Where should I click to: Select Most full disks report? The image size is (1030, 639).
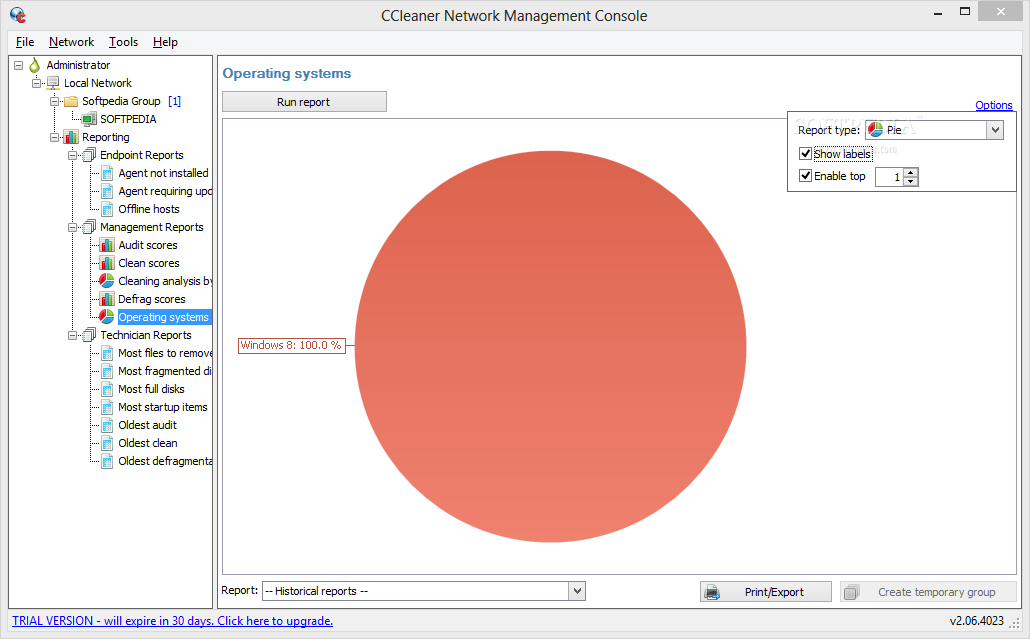coord(151,389)
